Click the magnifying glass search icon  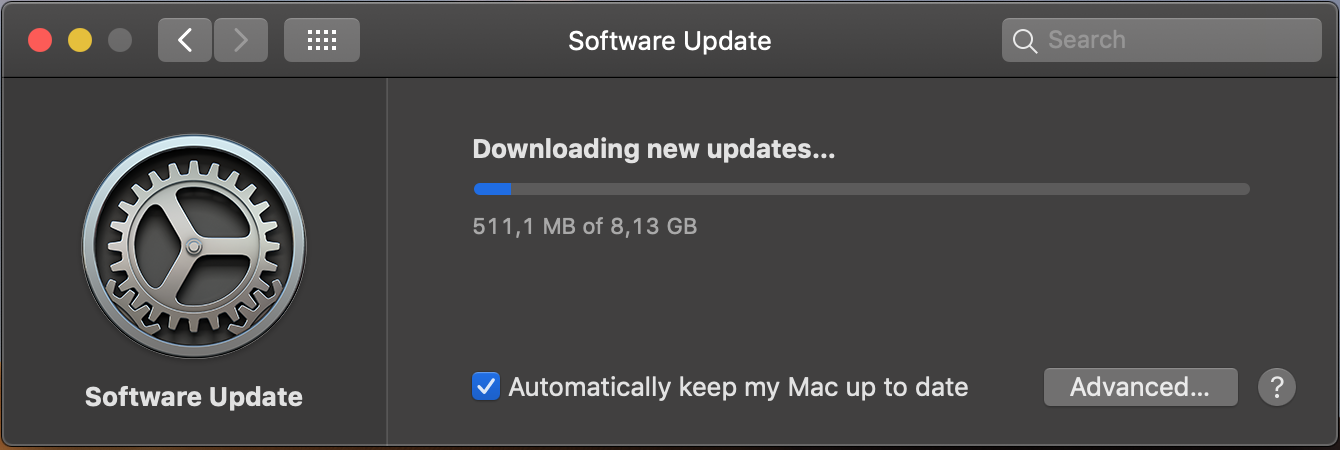tap(1024, 41)
